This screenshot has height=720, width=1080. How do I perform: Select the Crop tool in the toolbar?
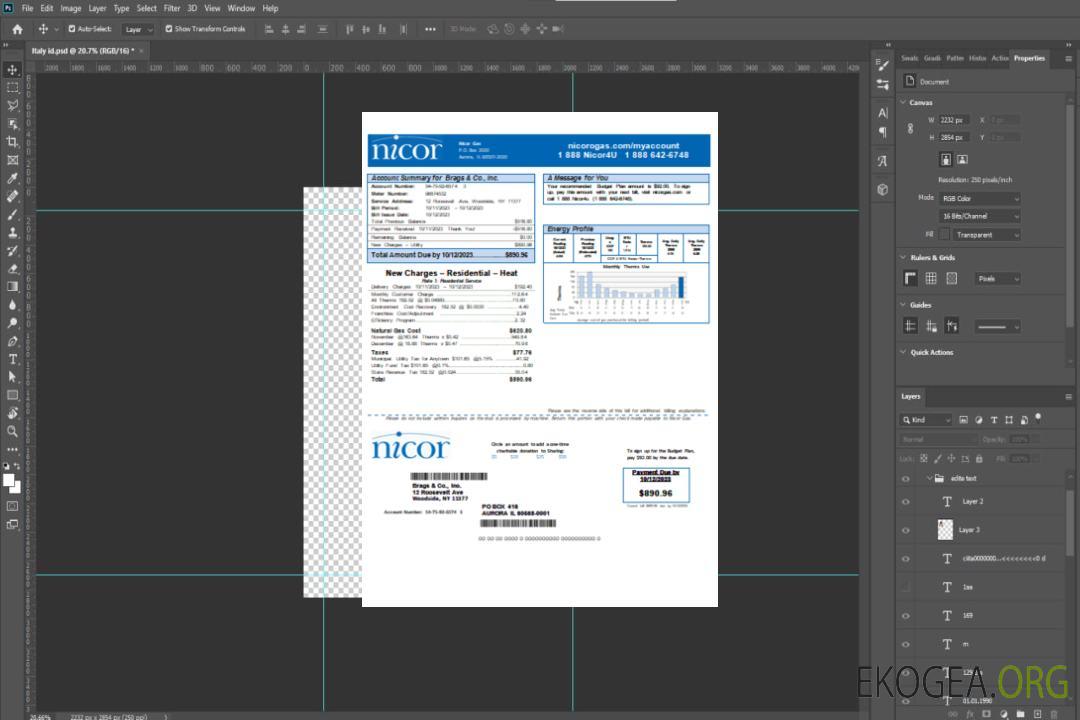(x=13, y=142)
